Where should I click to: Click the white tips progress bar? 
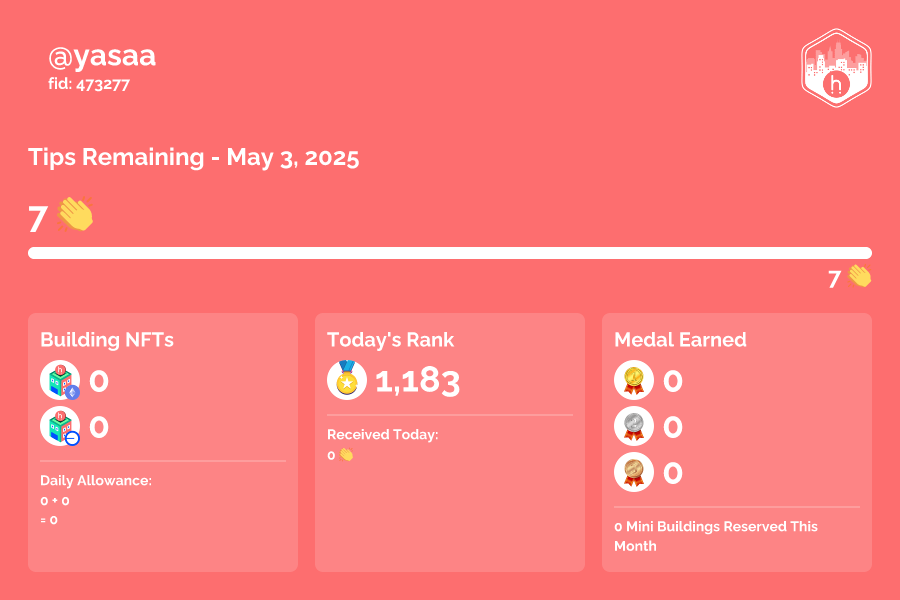pyautogui.click(x=450, y=253)
